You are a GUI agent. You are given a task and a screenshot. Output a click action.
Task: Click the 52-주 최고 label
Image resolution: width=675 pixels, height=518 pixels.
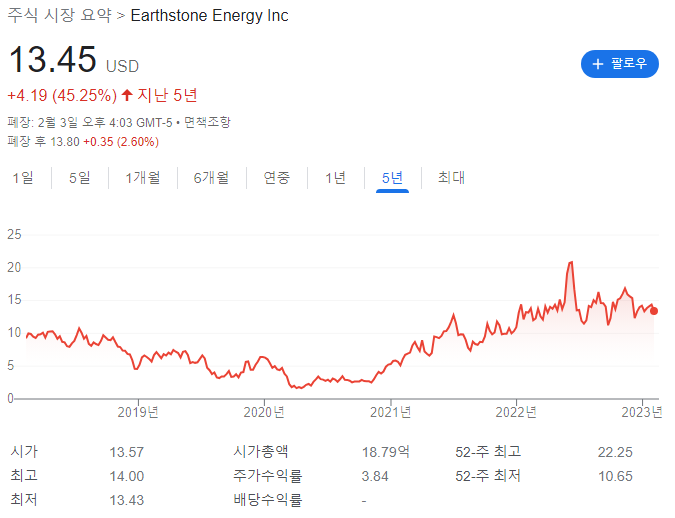pos(488,452)
